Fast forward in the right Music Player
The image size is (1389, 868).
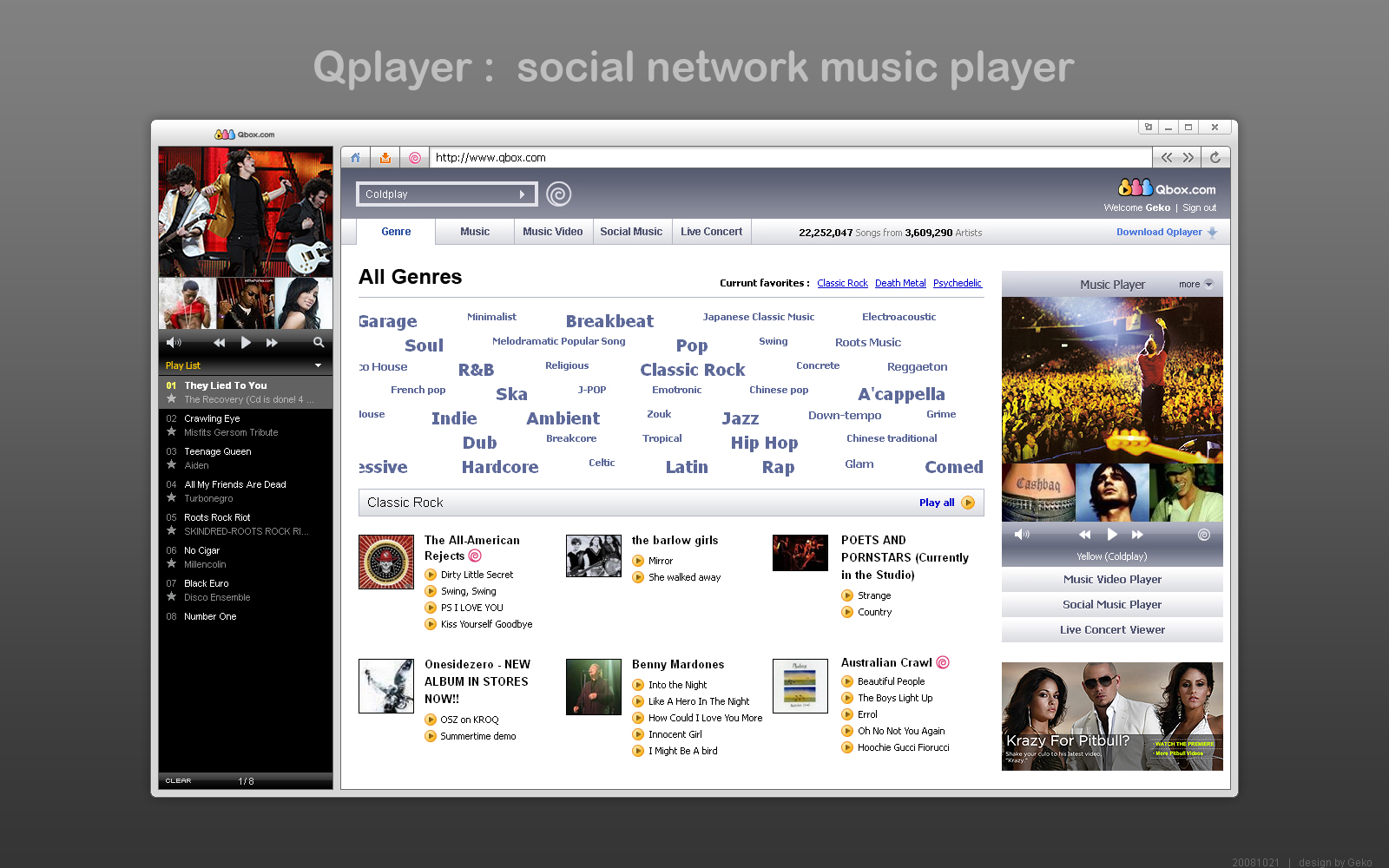[x=1137, y=535]
